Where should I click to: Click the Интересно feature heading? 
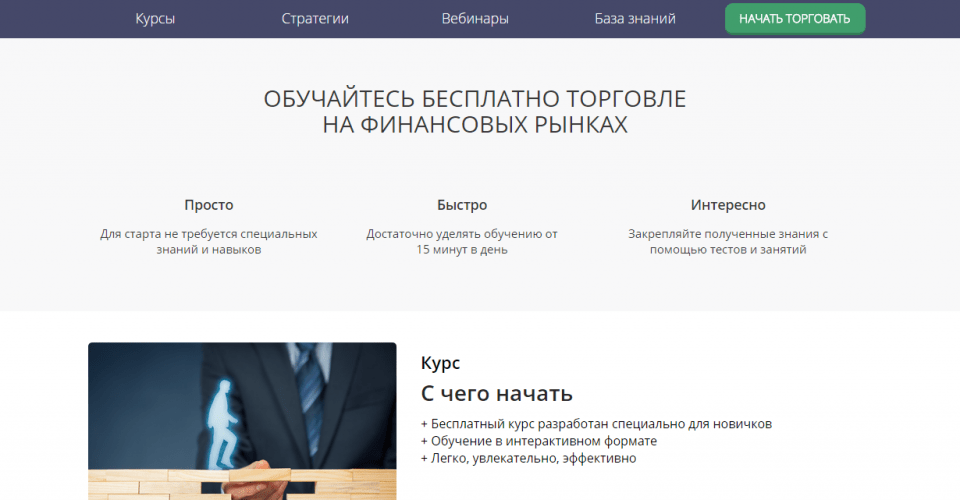pos(728,205)
